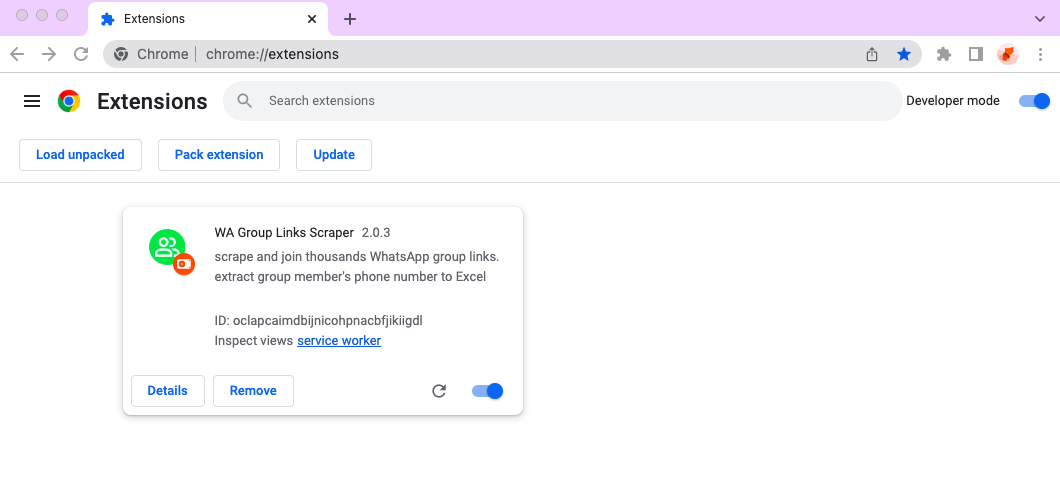Go forward to next page
This screenshot has width=1060, height=490.
49,54
